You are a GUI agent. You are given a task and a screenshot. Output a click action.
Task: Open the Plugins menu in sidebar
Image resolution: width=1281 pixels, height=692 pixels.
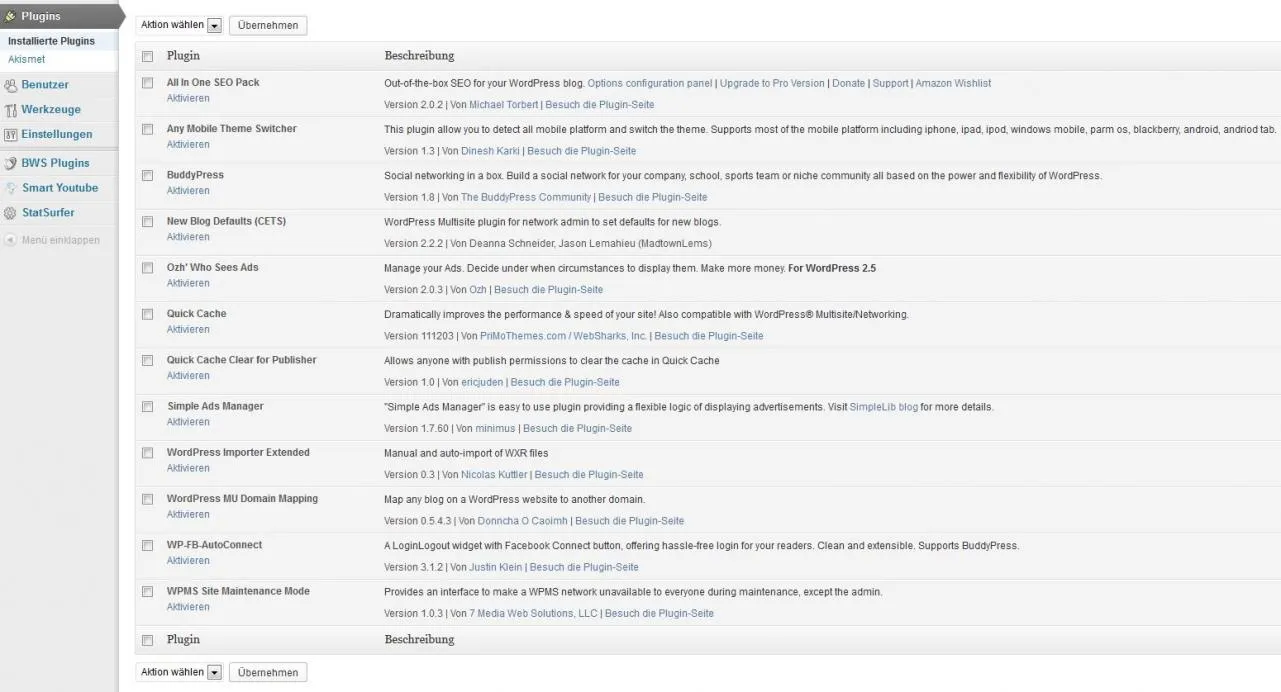(41, 16)
